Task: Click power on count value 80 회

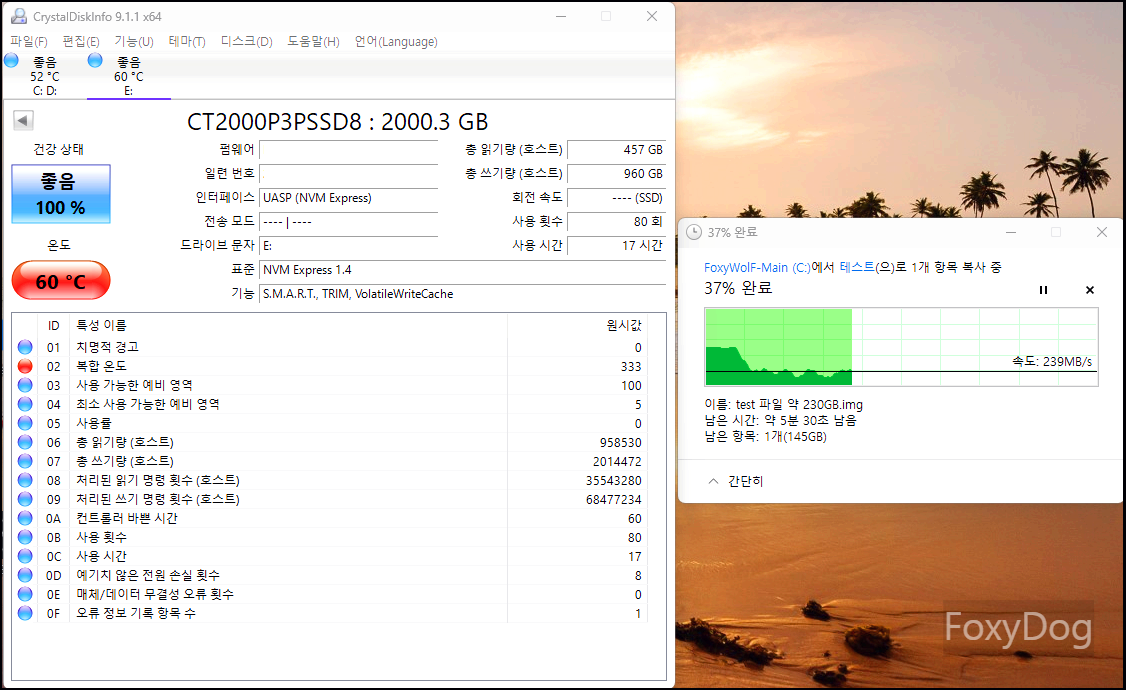Action: [x=616, y=222]
